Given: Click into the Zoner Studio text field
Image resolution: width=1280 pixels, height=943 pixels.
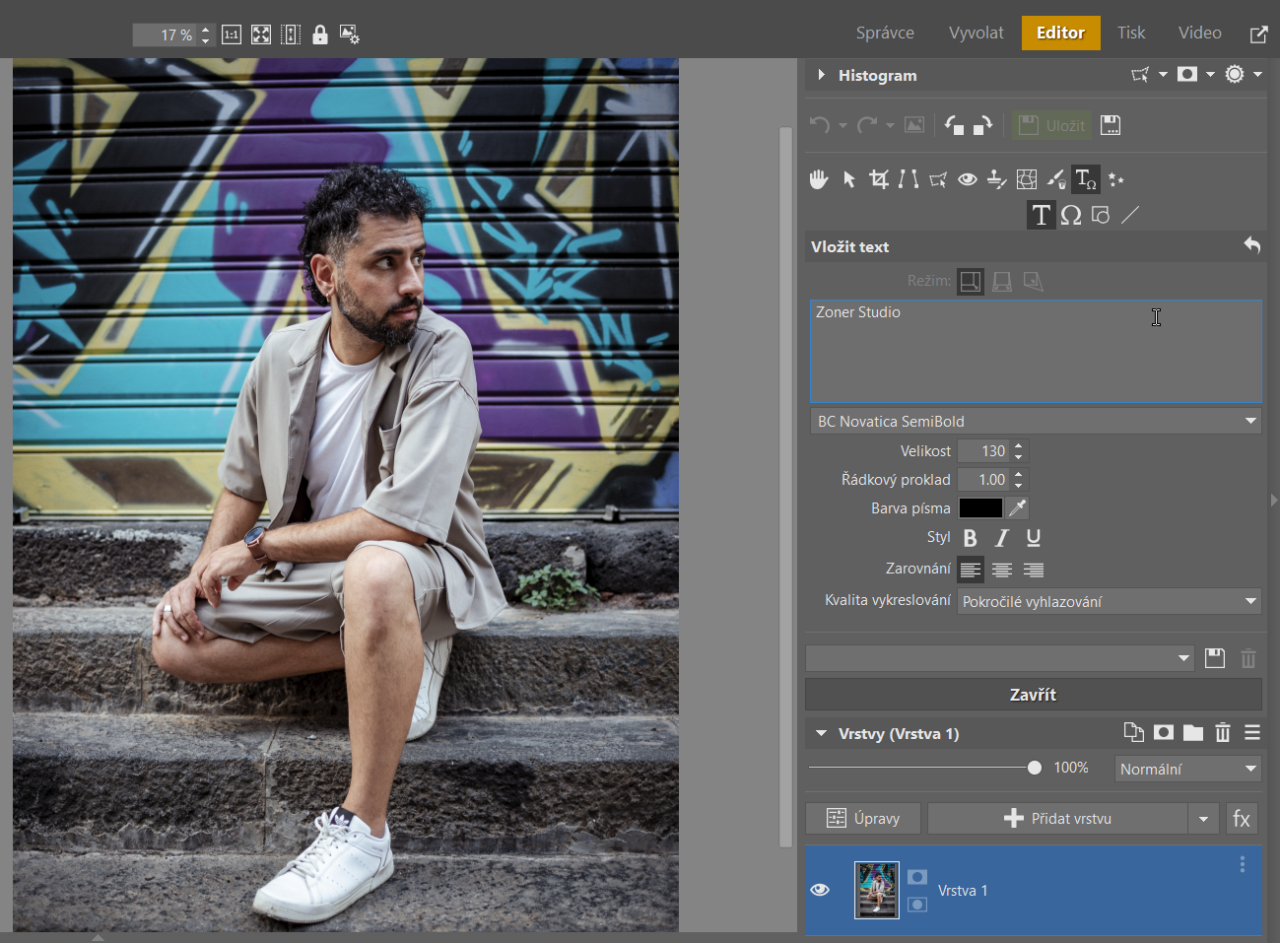Looking at the screenshot, I should tap(1034, 350).
